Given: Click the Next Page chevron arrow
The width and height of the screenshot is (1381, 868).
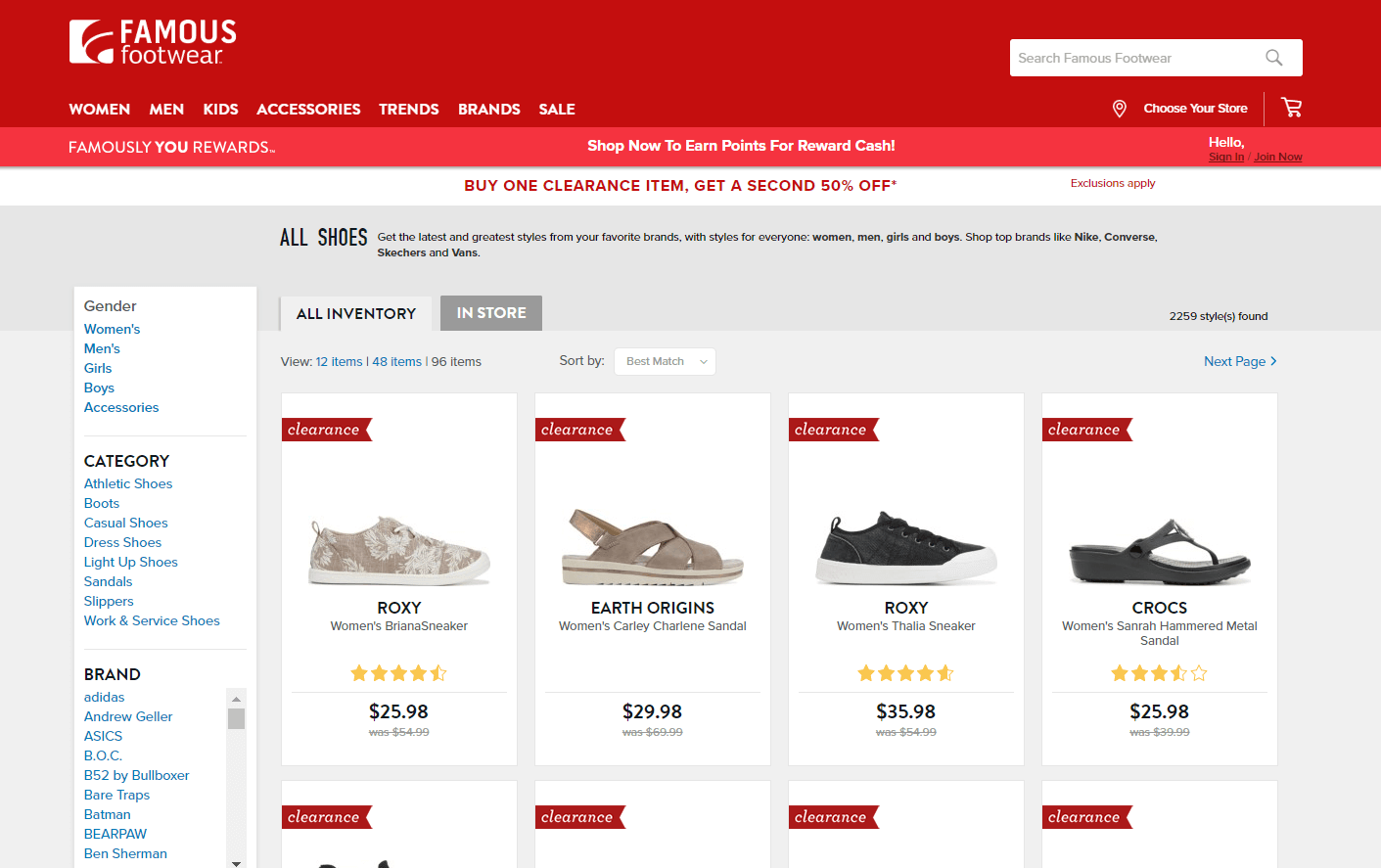Looking at the screenshot, I should (x=1273, y=361).
